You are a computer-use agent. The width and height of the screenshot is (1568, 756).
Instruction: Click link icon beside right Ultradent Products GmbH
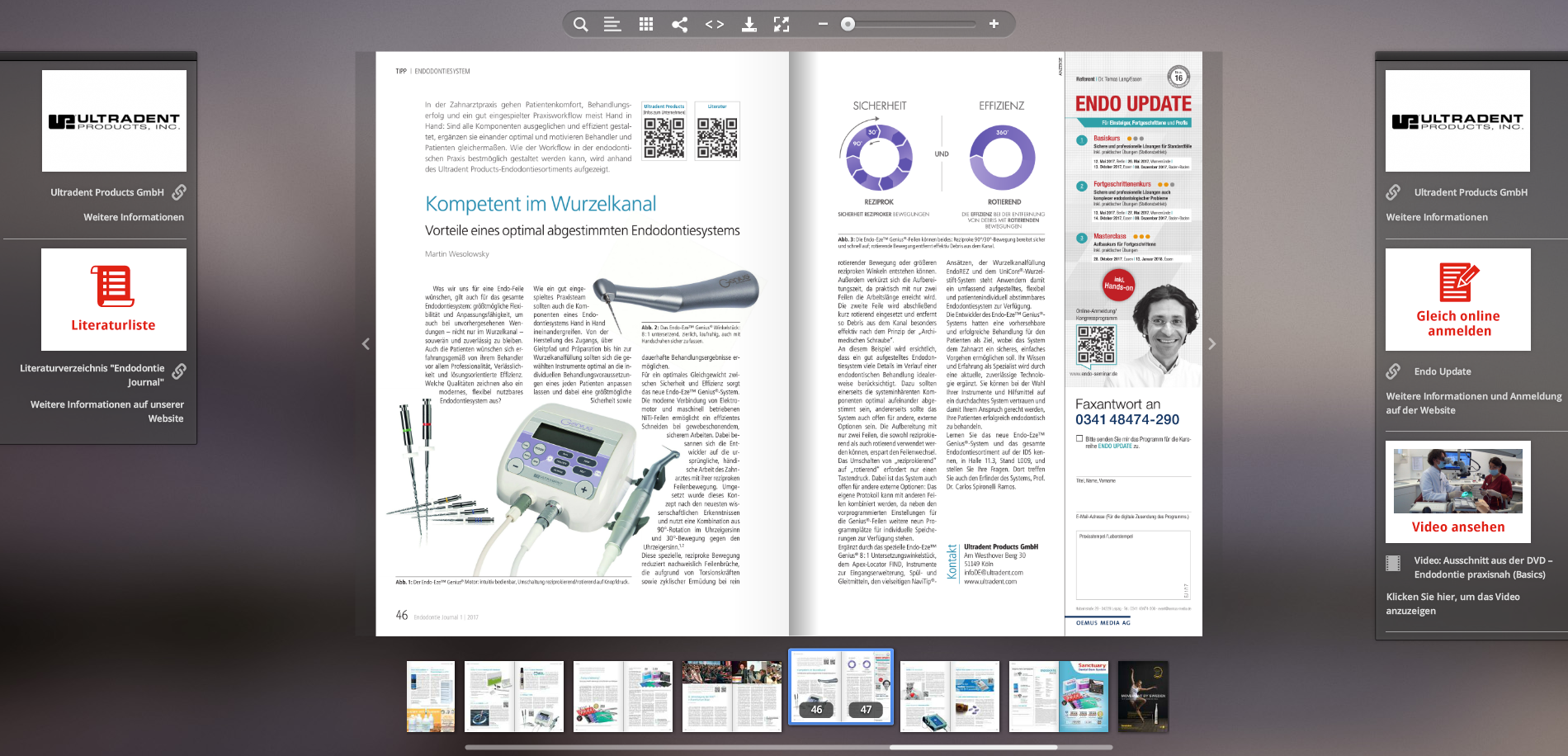(x=1393, y=192)
